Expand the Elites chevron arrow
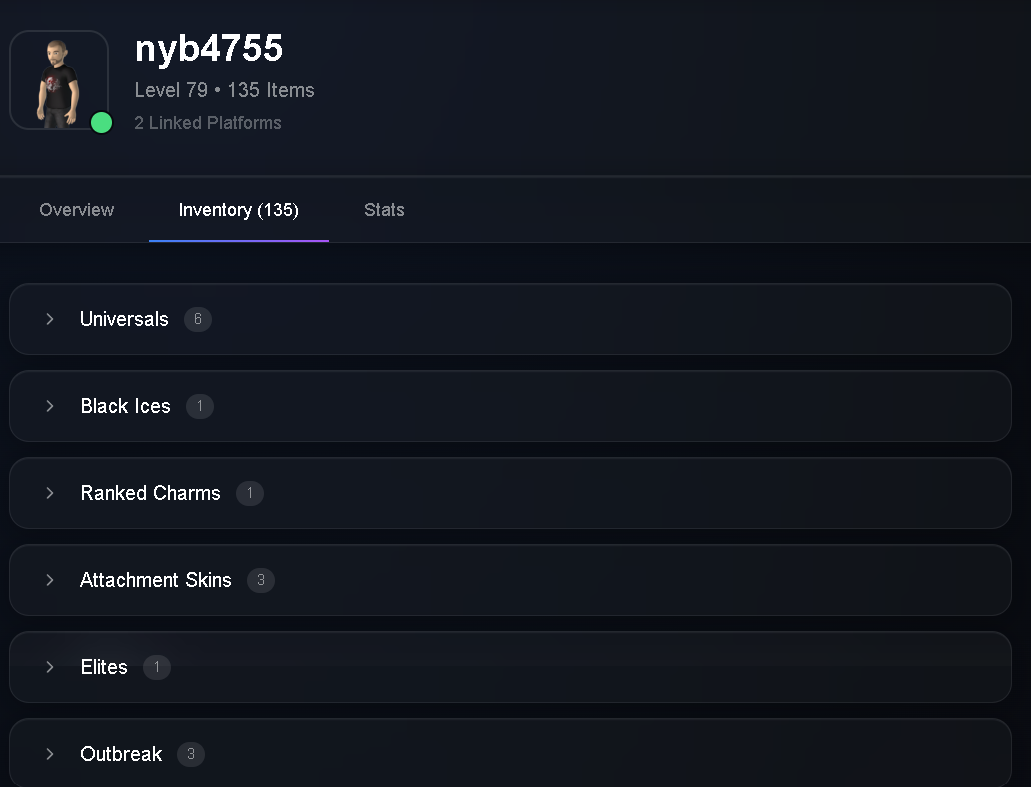Image resolution: width=1031 pixels, height=787 pixels. (x=50, y=667)
